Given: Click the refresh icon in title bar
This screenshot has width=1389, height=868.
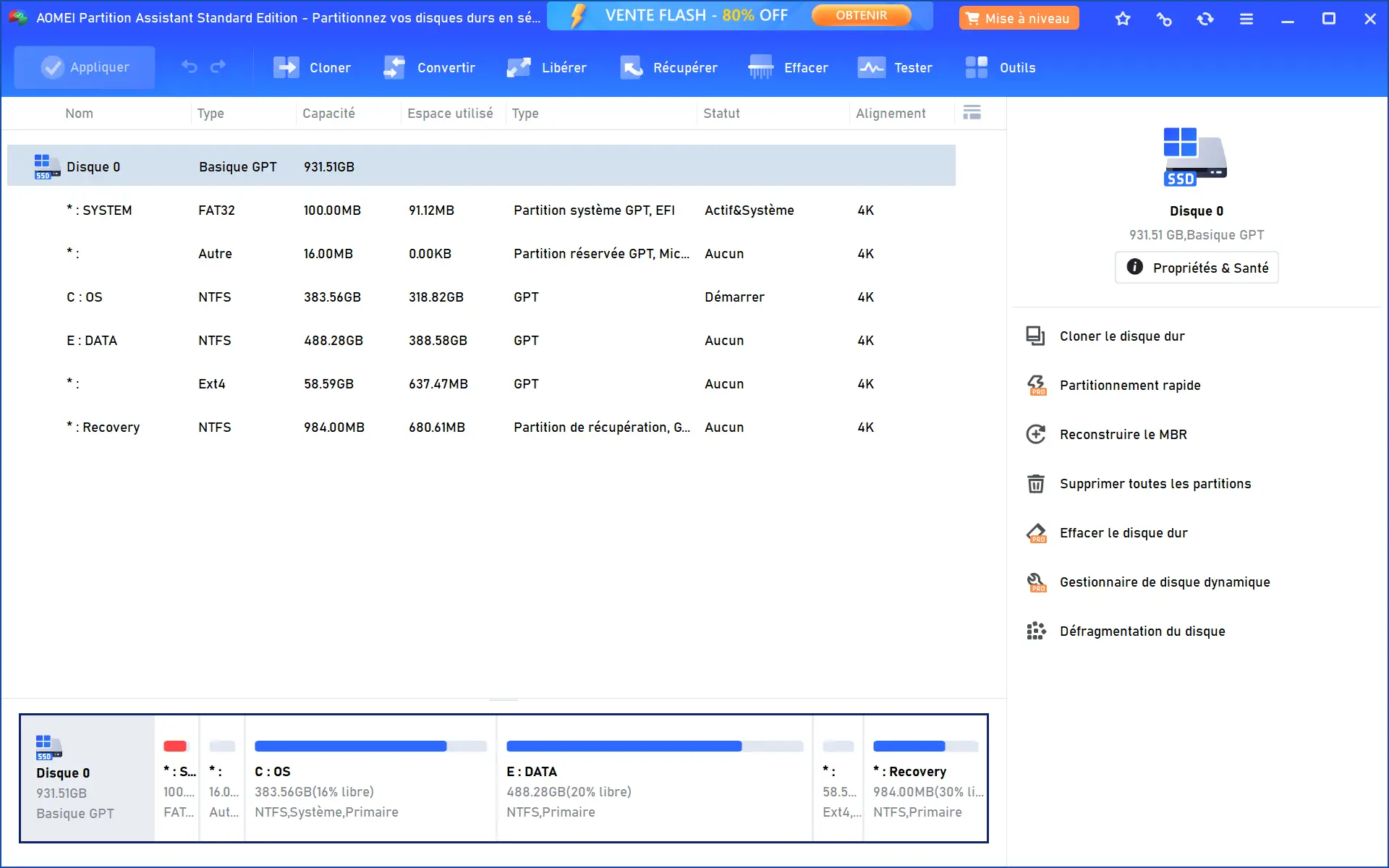Looking at the screenshot, I should click(x=1205, y=19).
